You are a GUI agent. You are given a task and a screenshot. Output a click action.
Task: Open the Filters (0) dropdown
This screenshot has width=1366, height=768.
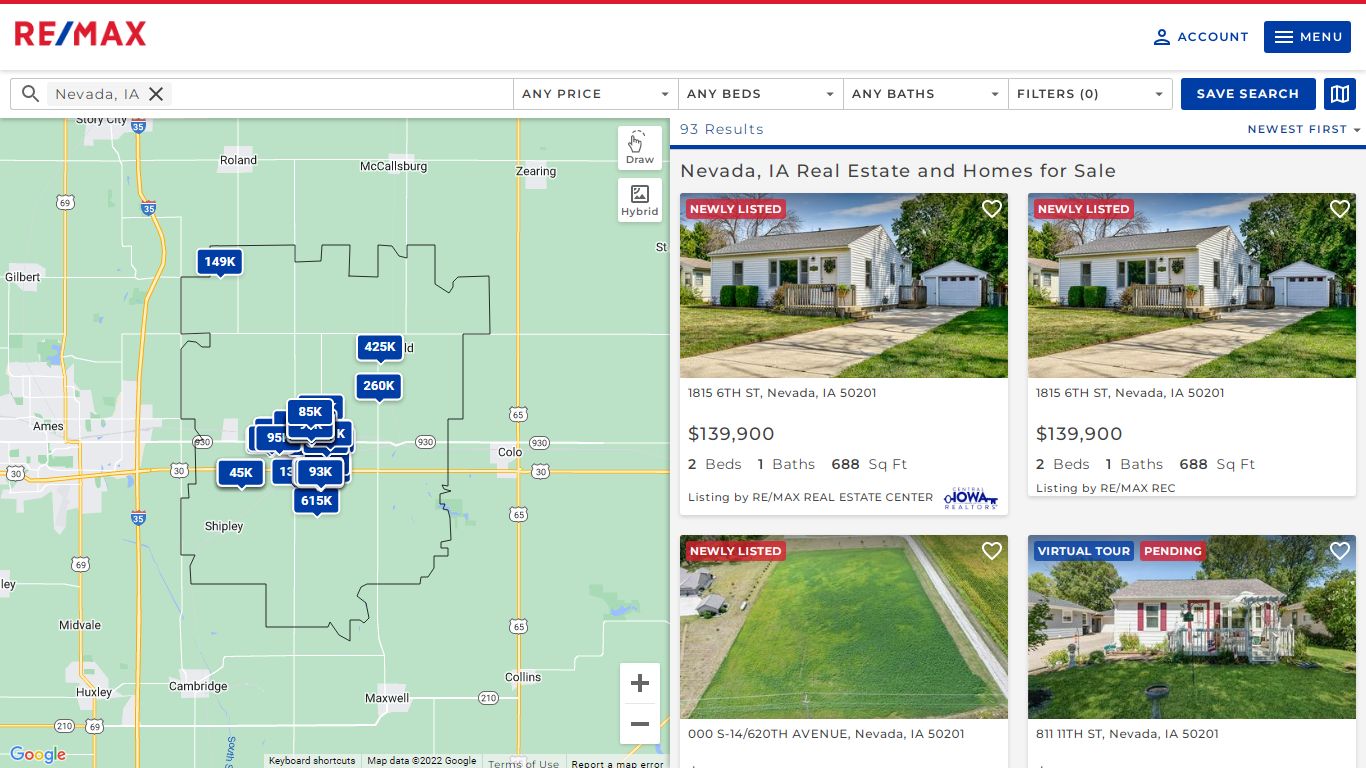click(x=1091, y=94)
